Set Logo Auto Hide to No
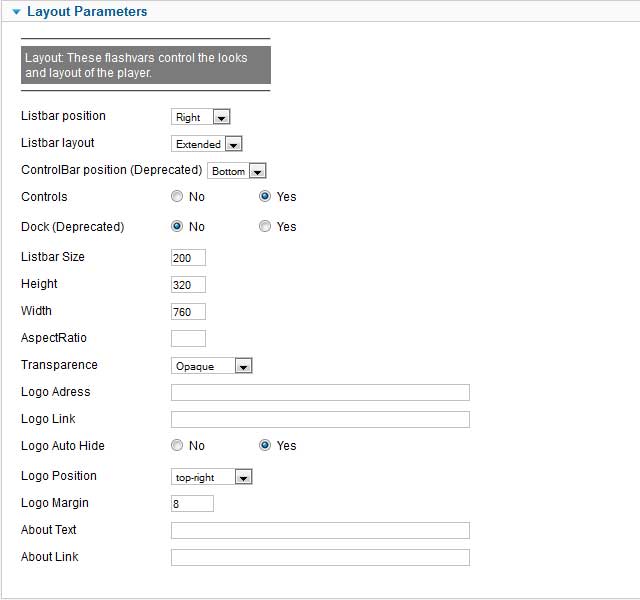Image resolution: width=640 pixels, height=600 pixels. click(x=177, y=445)
